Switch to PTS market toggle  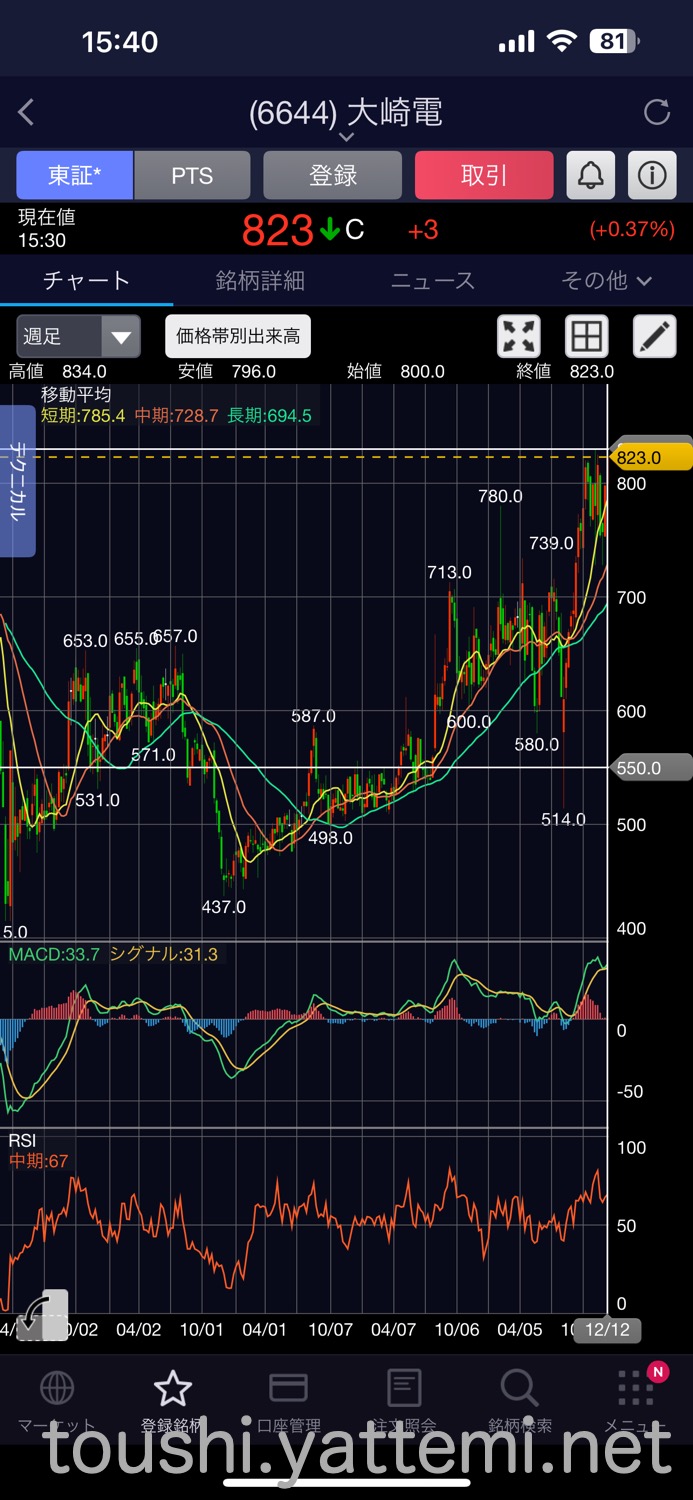(192, 176)
